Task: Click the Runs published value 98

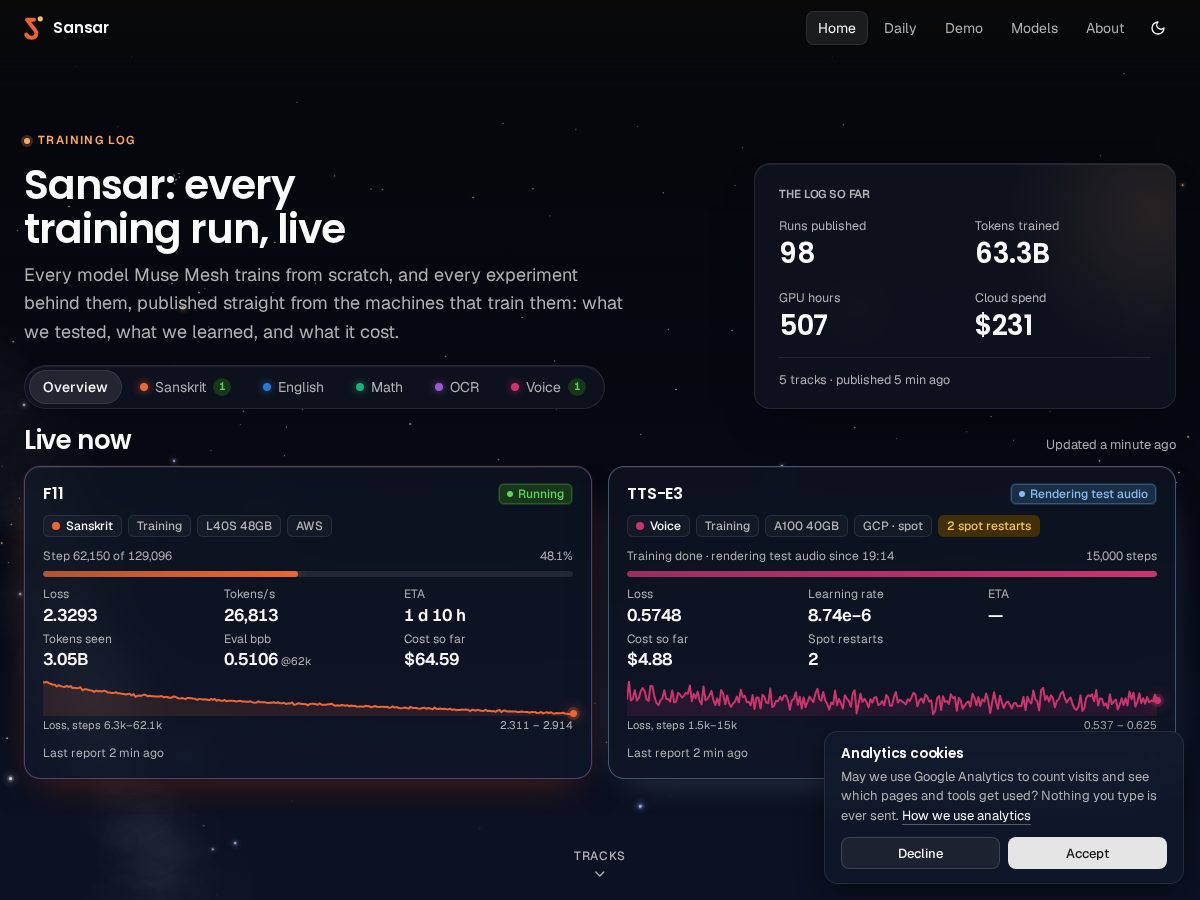Action: (797, 253)
